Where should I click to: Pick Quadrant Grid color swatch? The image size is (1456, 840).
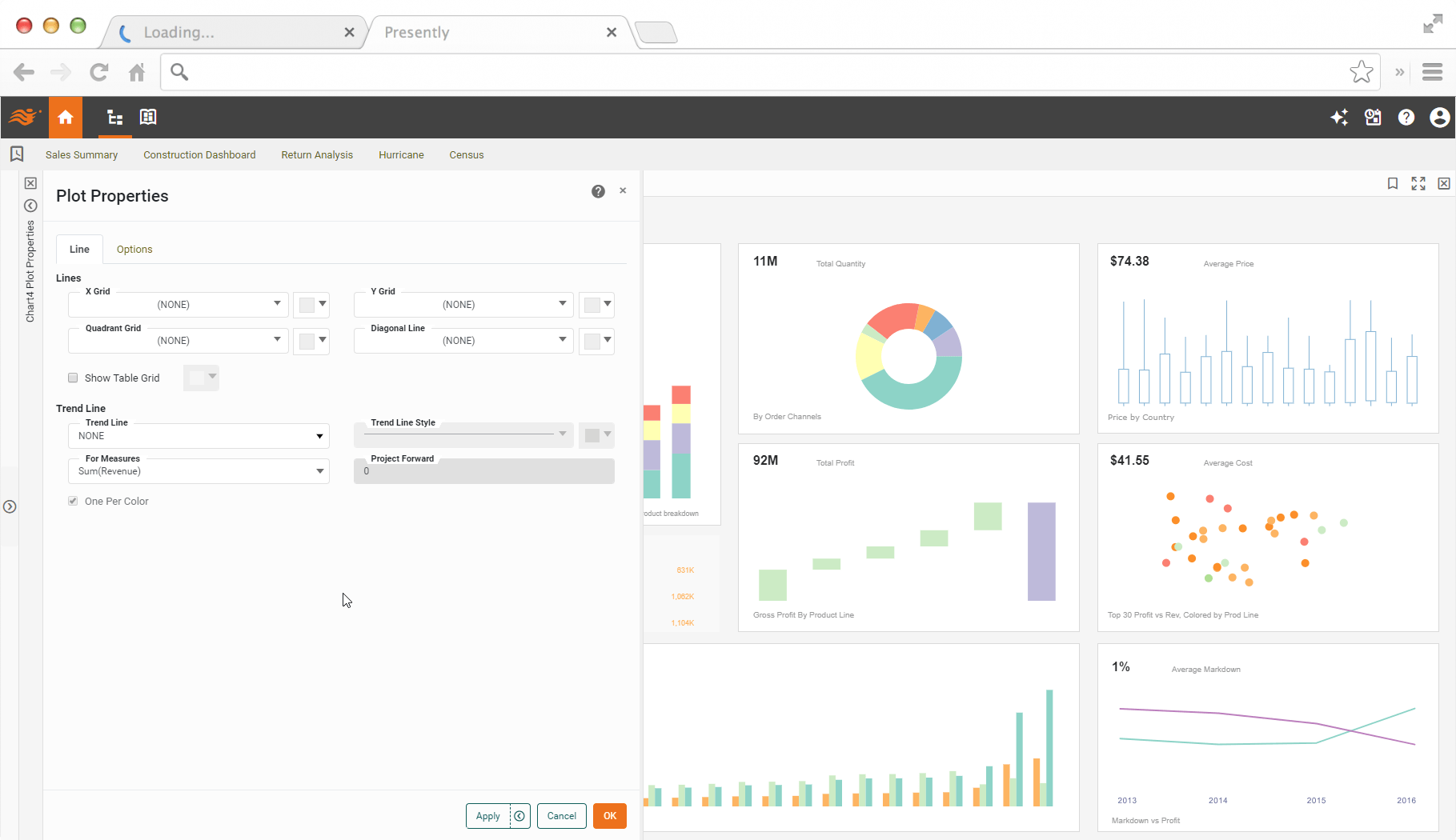click(311, 341)
